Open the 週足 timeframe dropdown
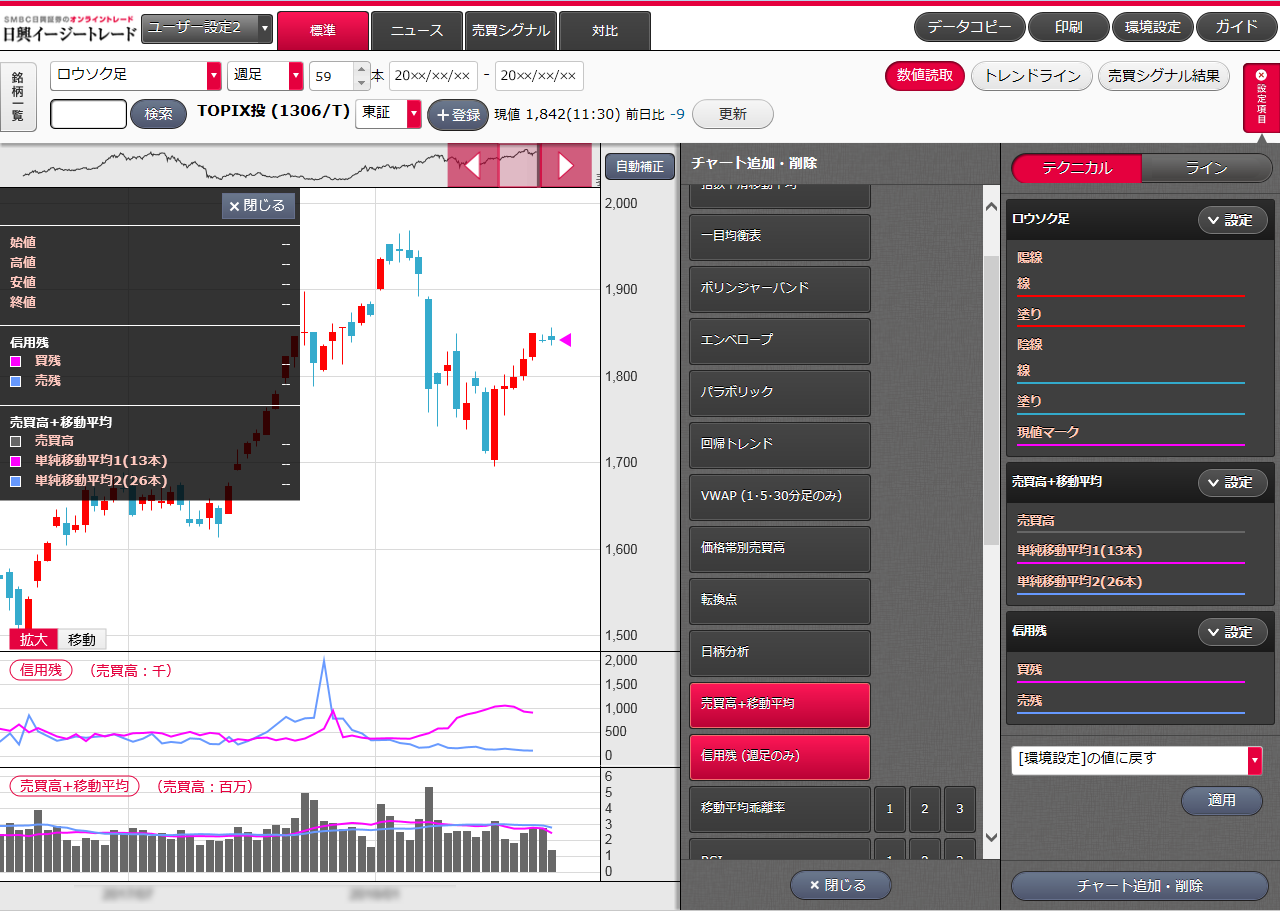The image size is (1280, 911). pyautogui.click(x=265, y=76)
